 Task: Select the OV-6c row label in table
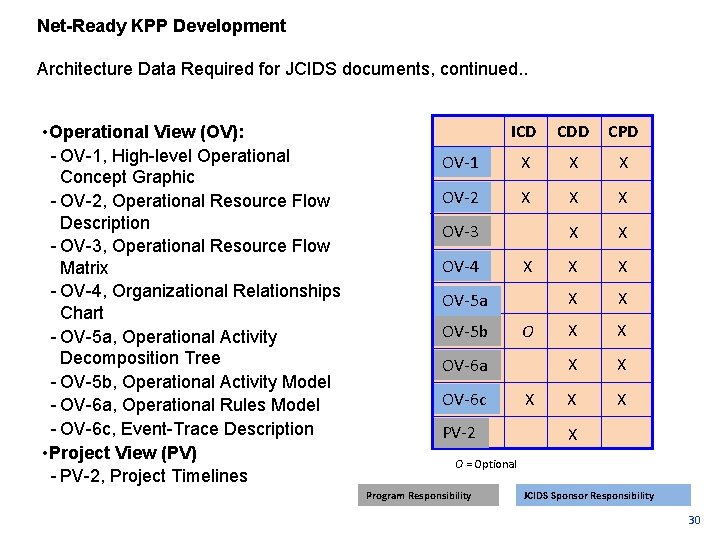[x=467, y=399]
